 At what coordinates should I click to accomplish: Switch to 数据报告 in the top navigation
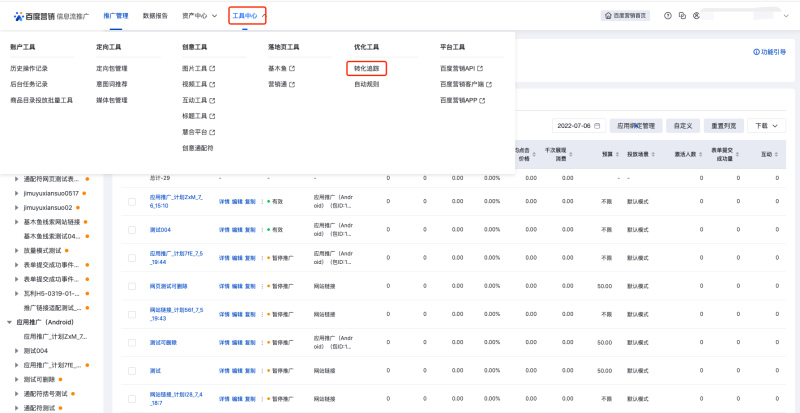(x=155, y=16)
